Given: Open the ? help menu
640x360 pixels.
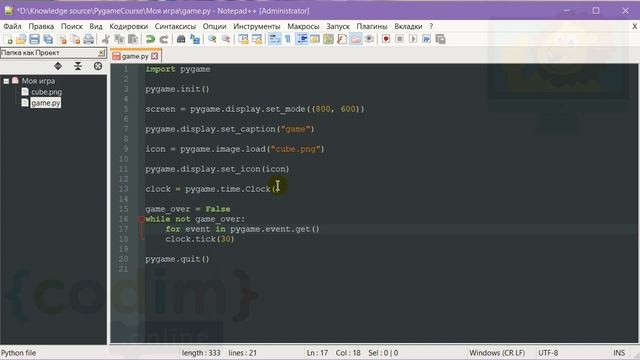Looking at the screenshot, I should (431, 26).
